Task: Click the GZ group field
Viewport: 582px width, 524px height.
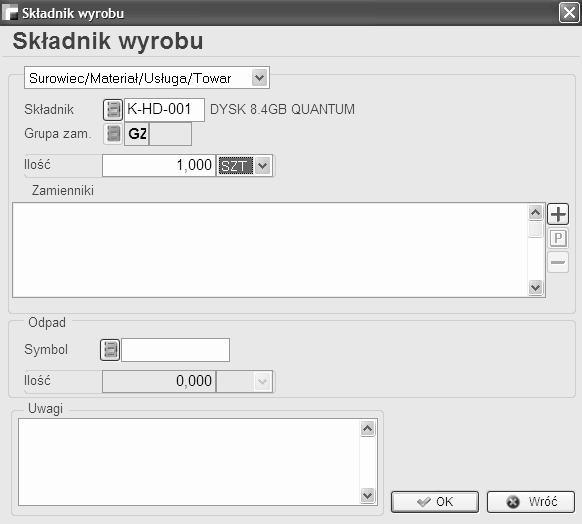Action: [x=137, y=134]
